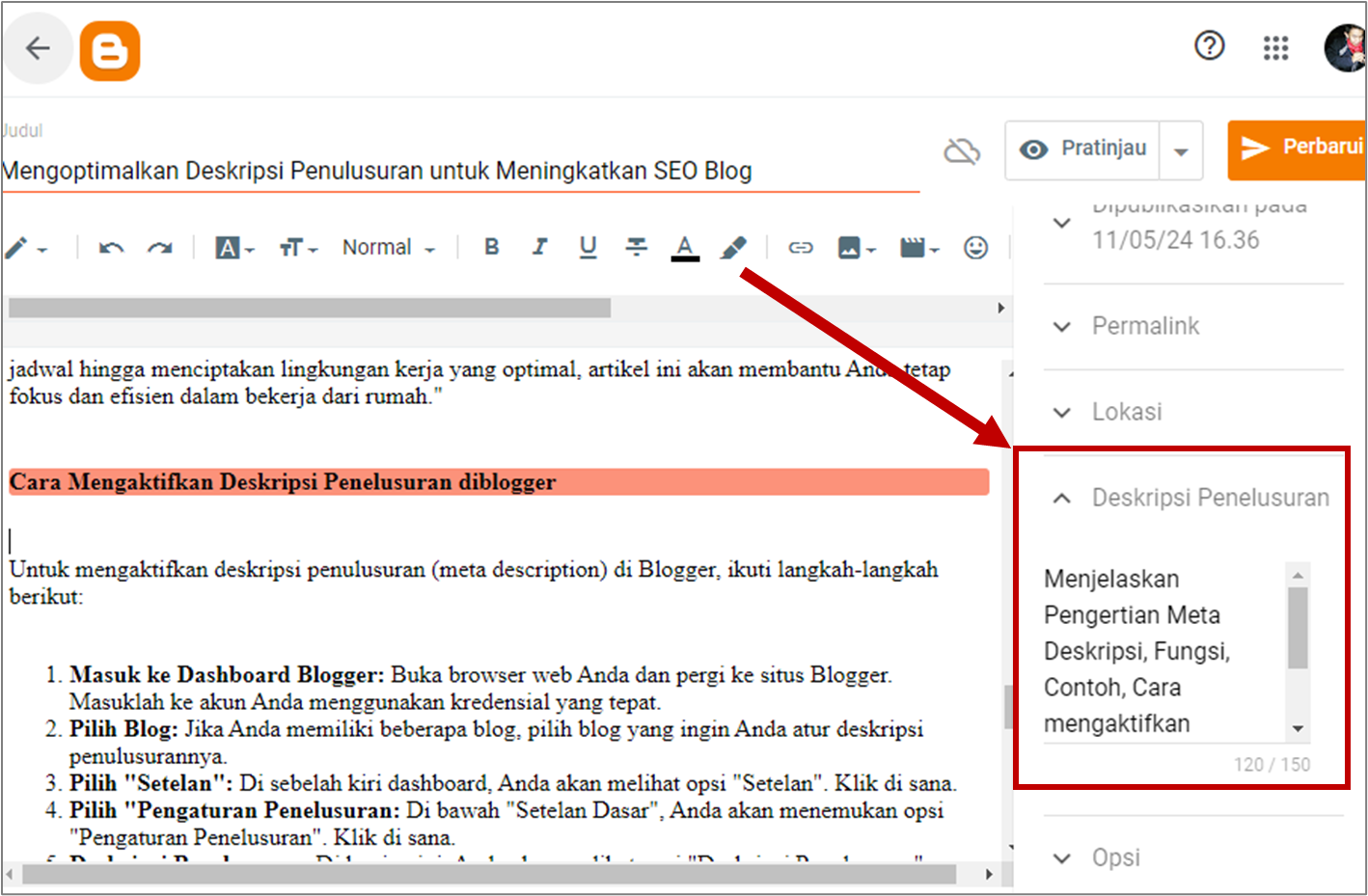Expand the Lokasi section
Screen dimensions: 1368x896
tap(1062, 413)
